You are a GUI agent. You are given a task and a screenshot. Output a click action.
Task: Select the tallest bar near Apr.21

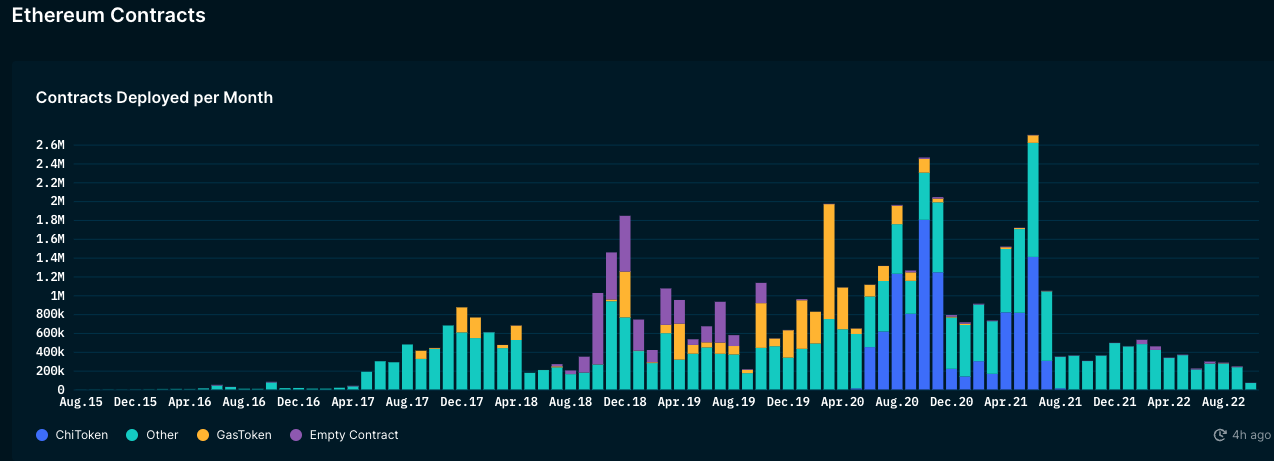pos(1033,262)
